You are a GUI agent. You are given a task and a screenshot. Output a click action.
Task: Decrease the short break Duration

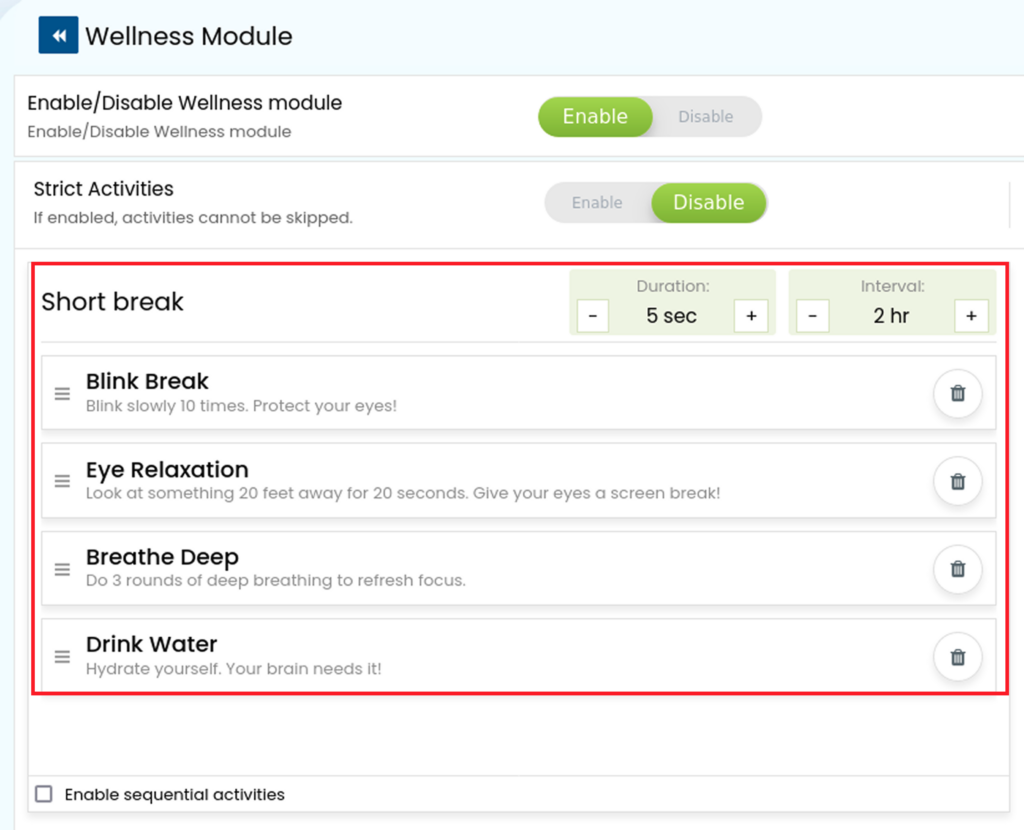click(x=593, y=316)
